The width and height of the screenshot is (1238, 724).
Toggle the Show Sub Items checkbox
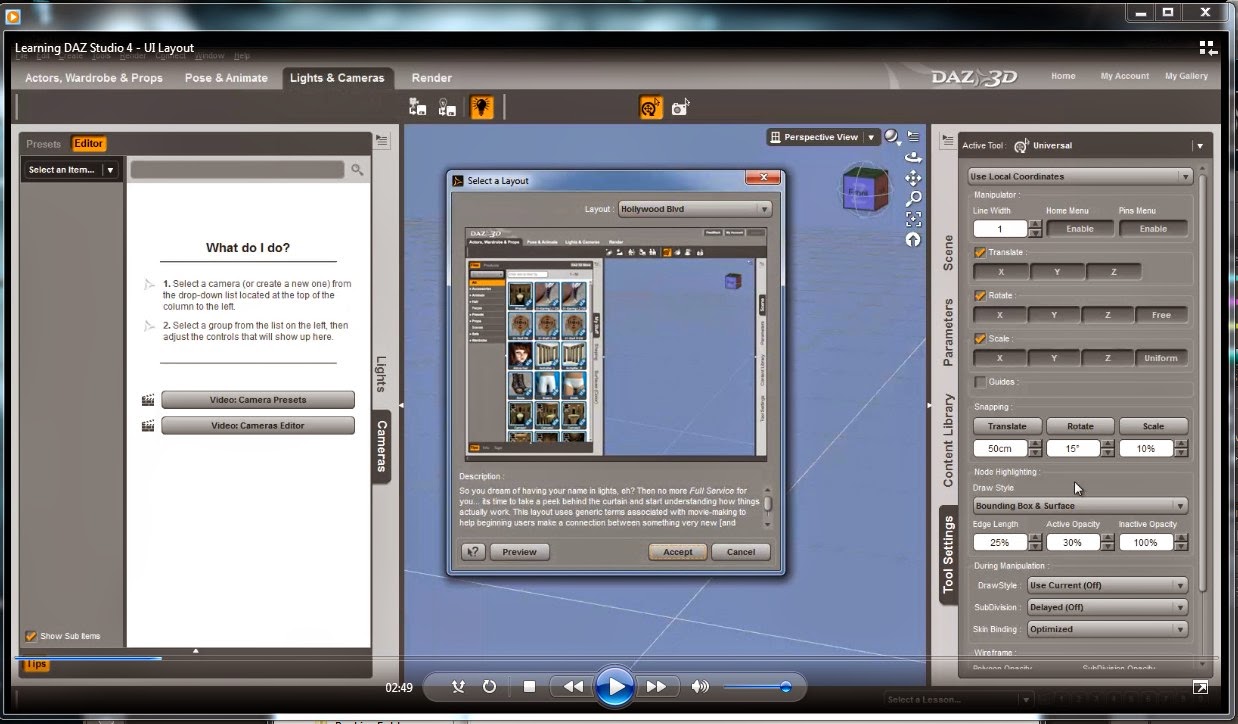(31, 636)
